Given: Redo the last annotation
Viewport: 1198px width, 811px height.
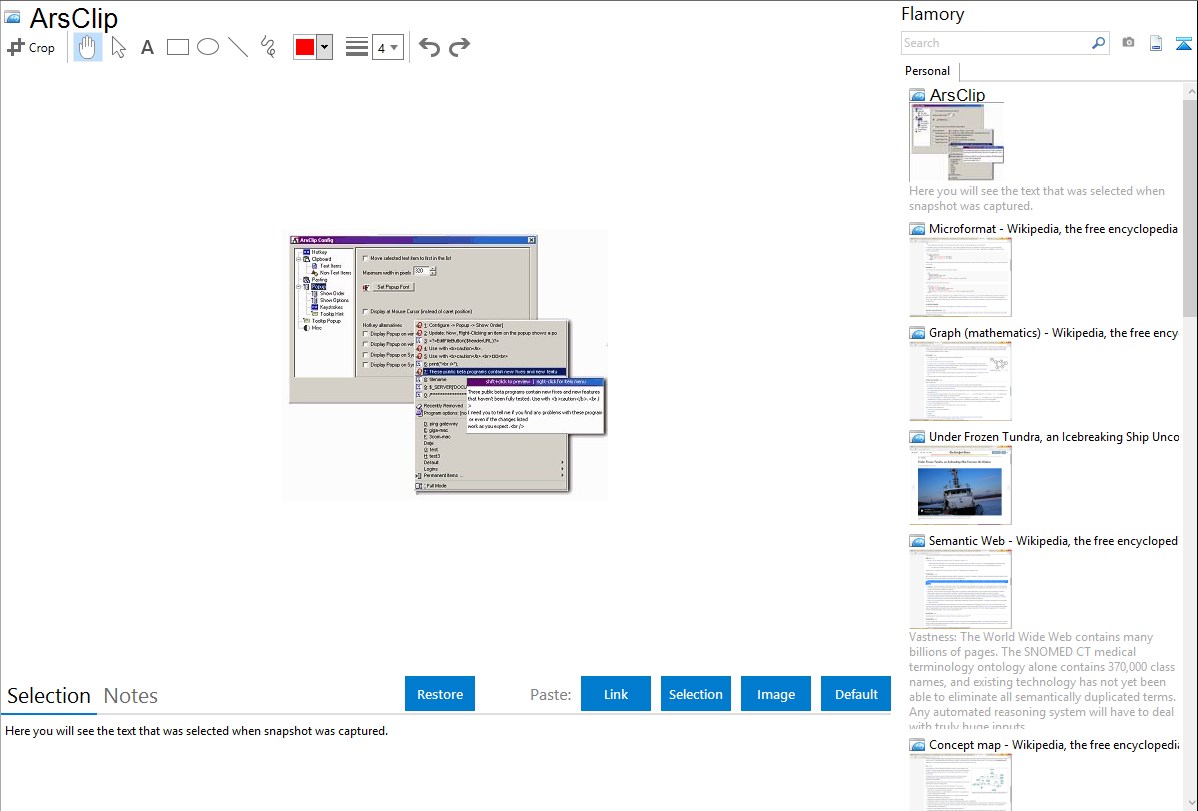Looking at the screenshot, I should [459, 47].
